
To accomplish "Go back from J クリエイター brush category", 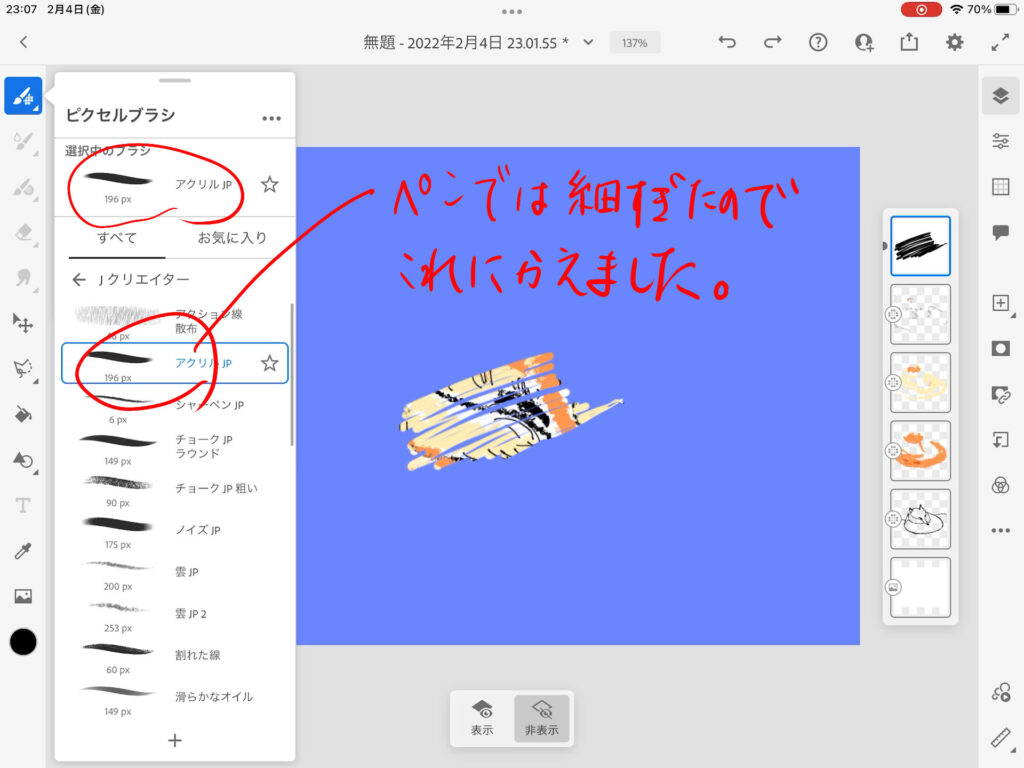I will click(79, 279).
